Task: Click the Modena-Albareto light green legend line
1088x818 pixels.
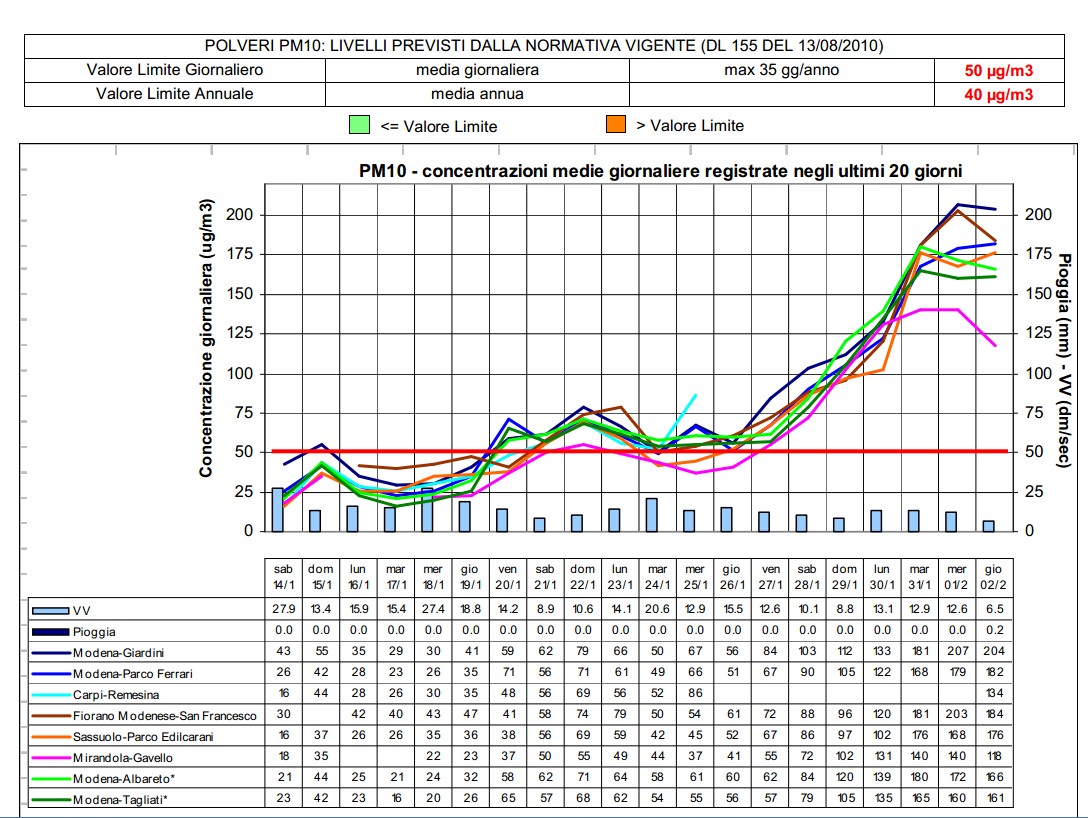Action: pos(51,777)
